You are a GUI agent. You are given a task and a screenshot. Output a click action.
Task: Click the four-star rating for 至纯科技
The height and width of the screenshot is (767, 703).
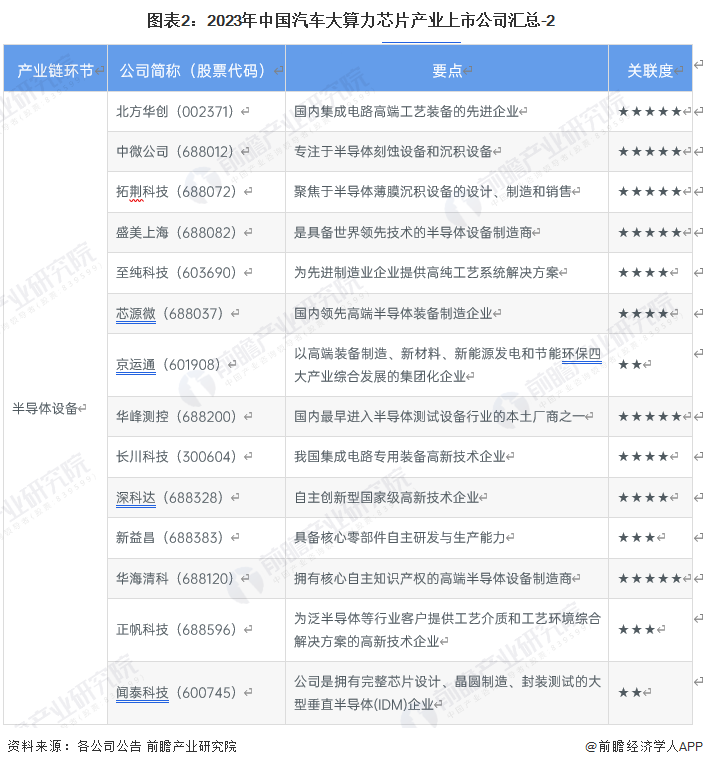[x=643, y=272]
